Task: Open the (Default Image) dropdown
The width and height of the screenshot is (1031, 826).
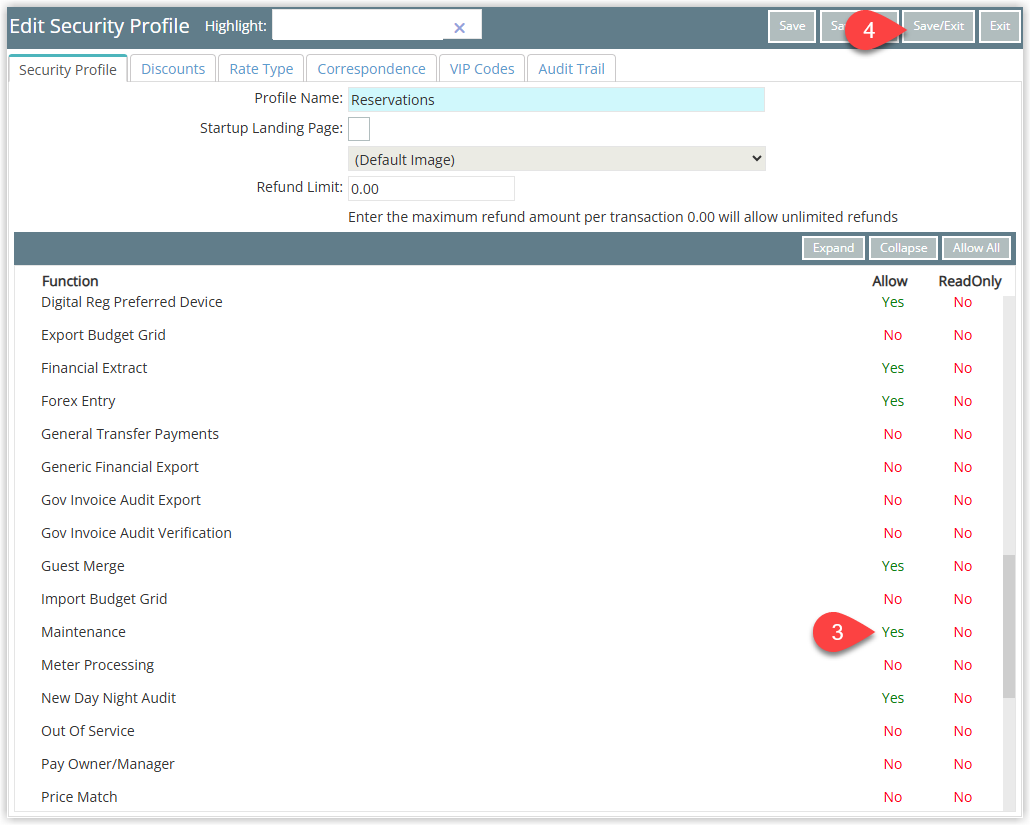Action: coord(556,159)
